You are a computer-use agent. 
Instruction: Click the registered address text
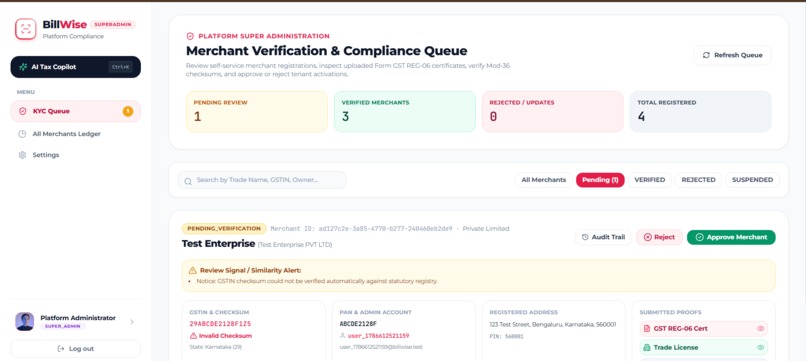553,324
